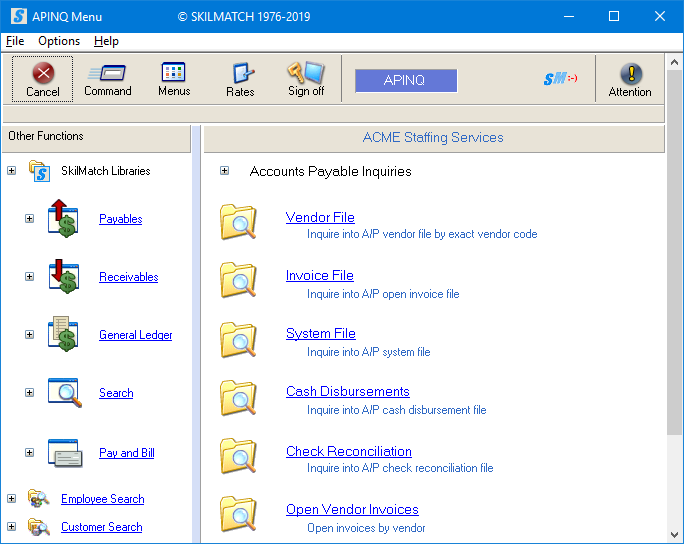Click the Invoice File folder icon

238,280
